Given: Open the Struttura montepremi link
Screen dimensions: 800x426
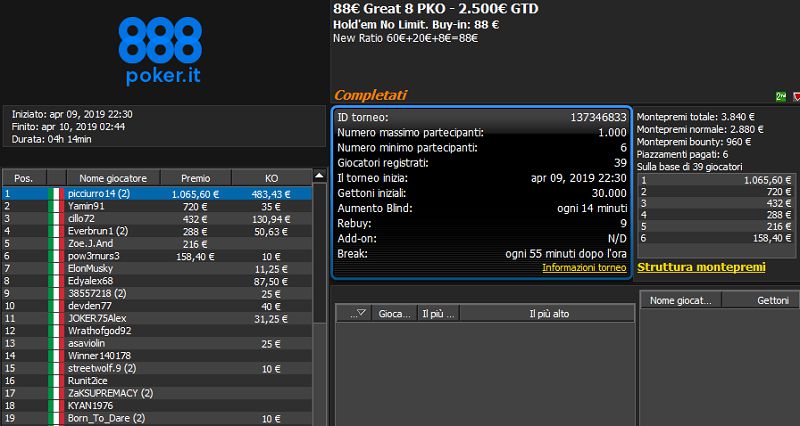Looking at the screenshot, I should 701,268.
